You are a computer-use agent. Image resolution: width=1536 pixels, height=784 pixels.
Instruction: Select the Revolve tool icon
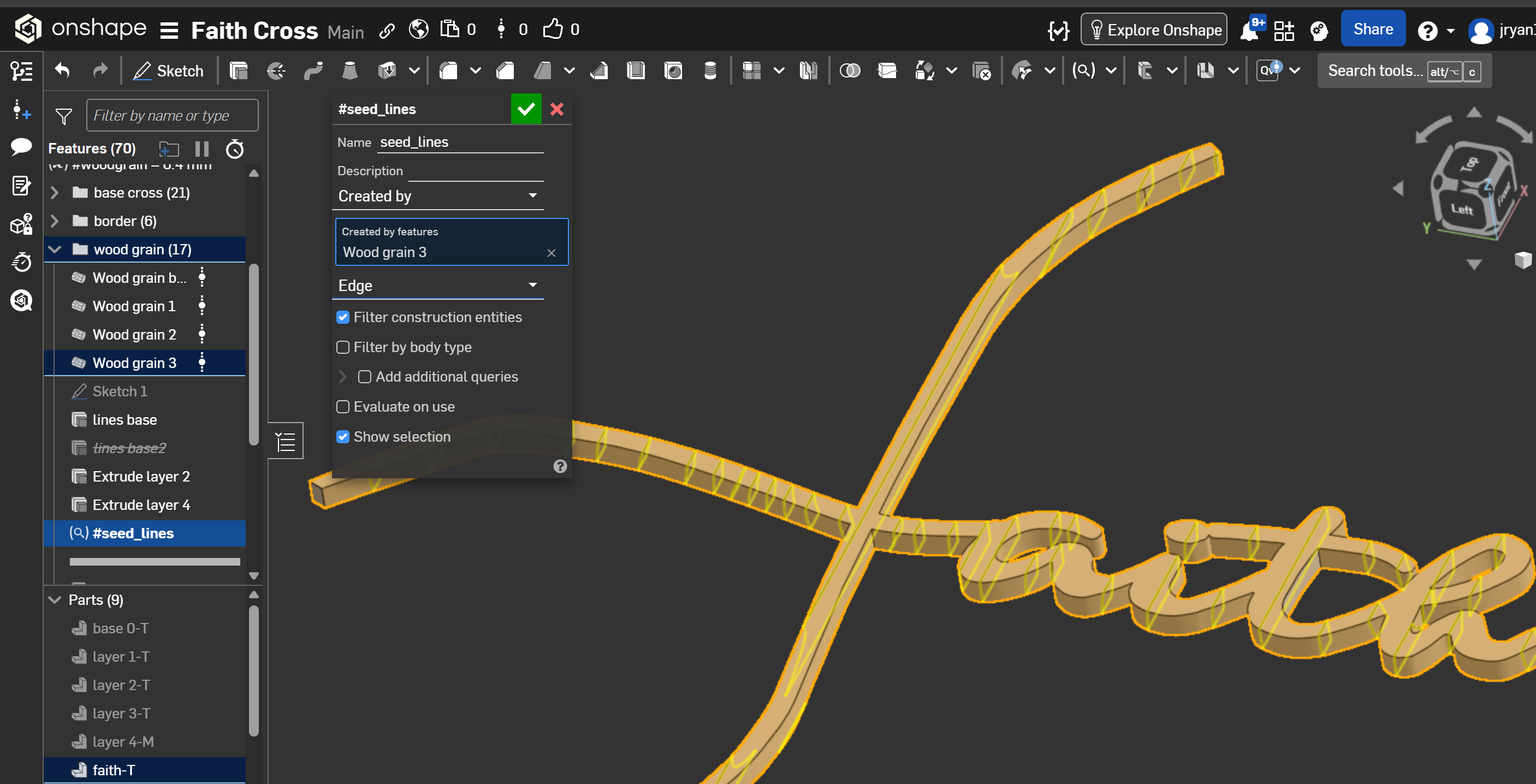pos(276,71)
